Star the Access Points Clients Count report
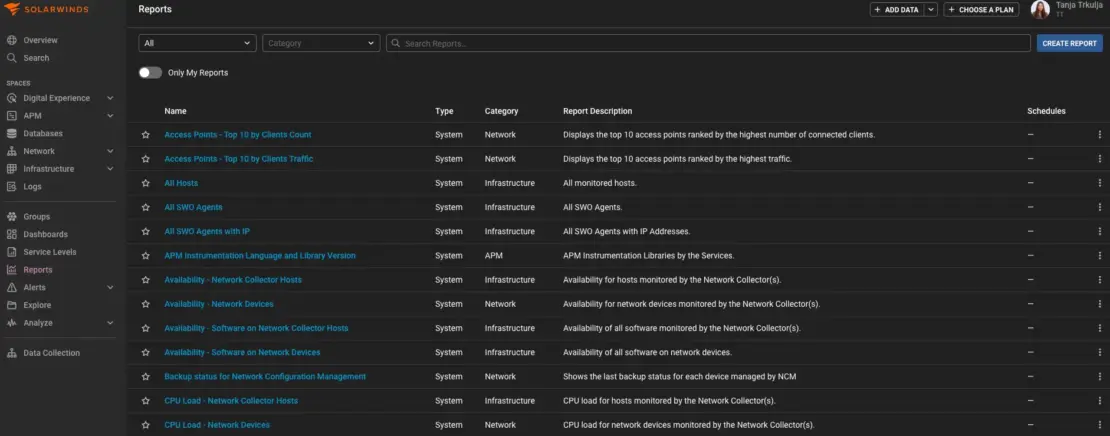The image size is (1110, 436). pyautogui.click(x=146, y=134)
